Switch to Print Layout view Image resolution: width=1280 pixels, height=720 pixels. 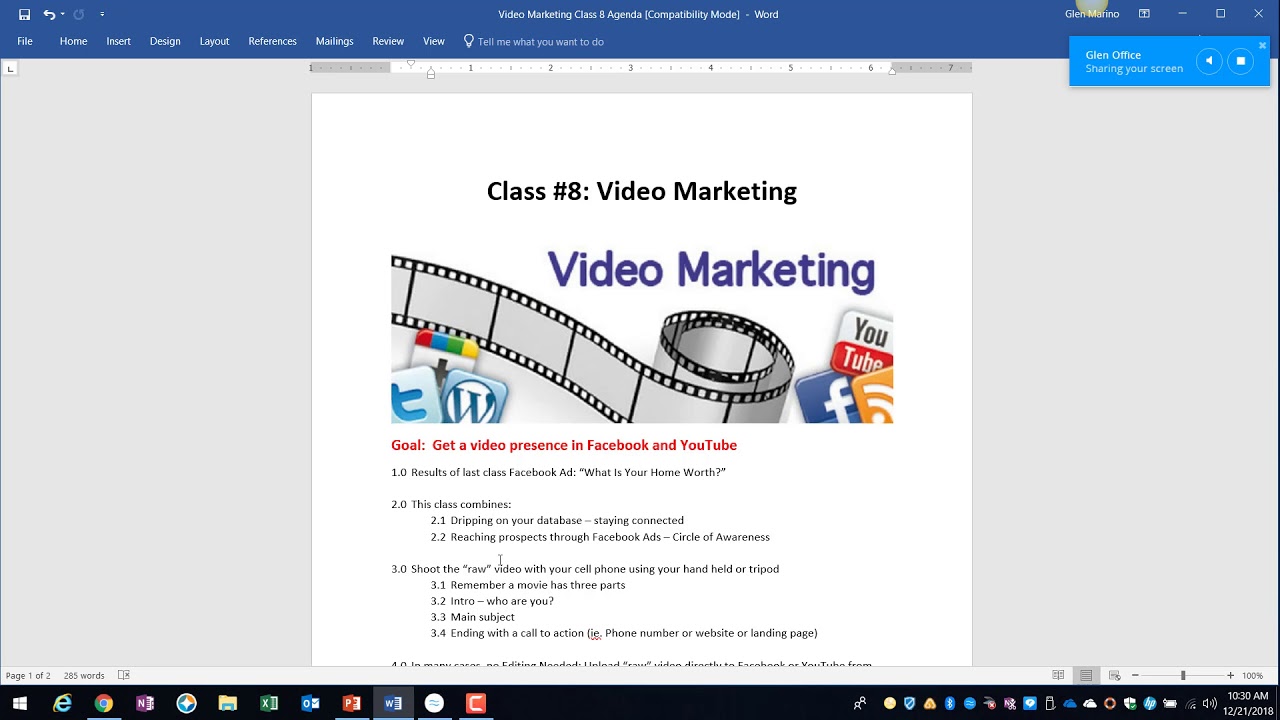point(1086,676)
